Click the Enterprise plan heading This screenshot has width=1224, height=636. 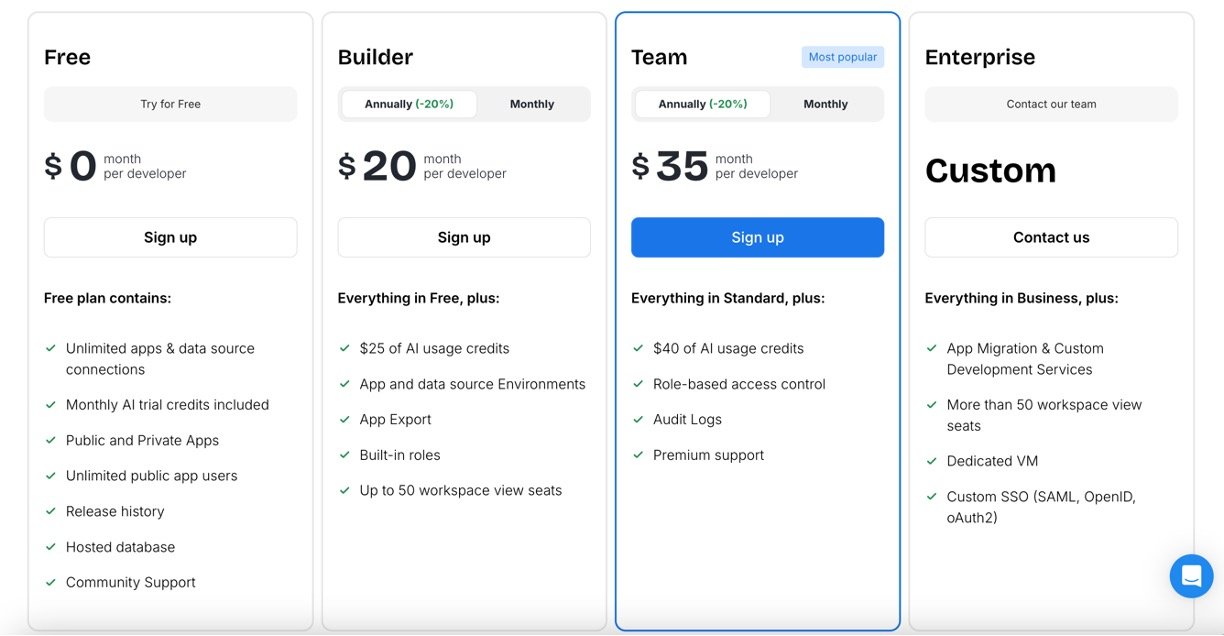pyautogui.click(x=979, y=57)
